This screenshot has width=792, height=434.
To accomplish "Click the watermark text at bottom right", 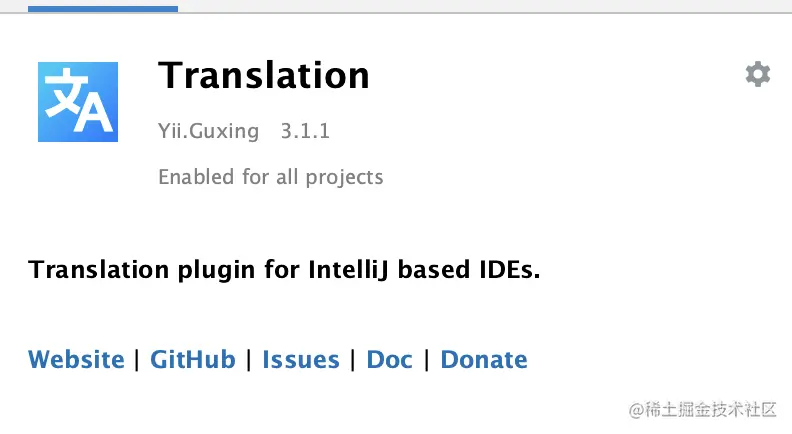I will [703, 409].
